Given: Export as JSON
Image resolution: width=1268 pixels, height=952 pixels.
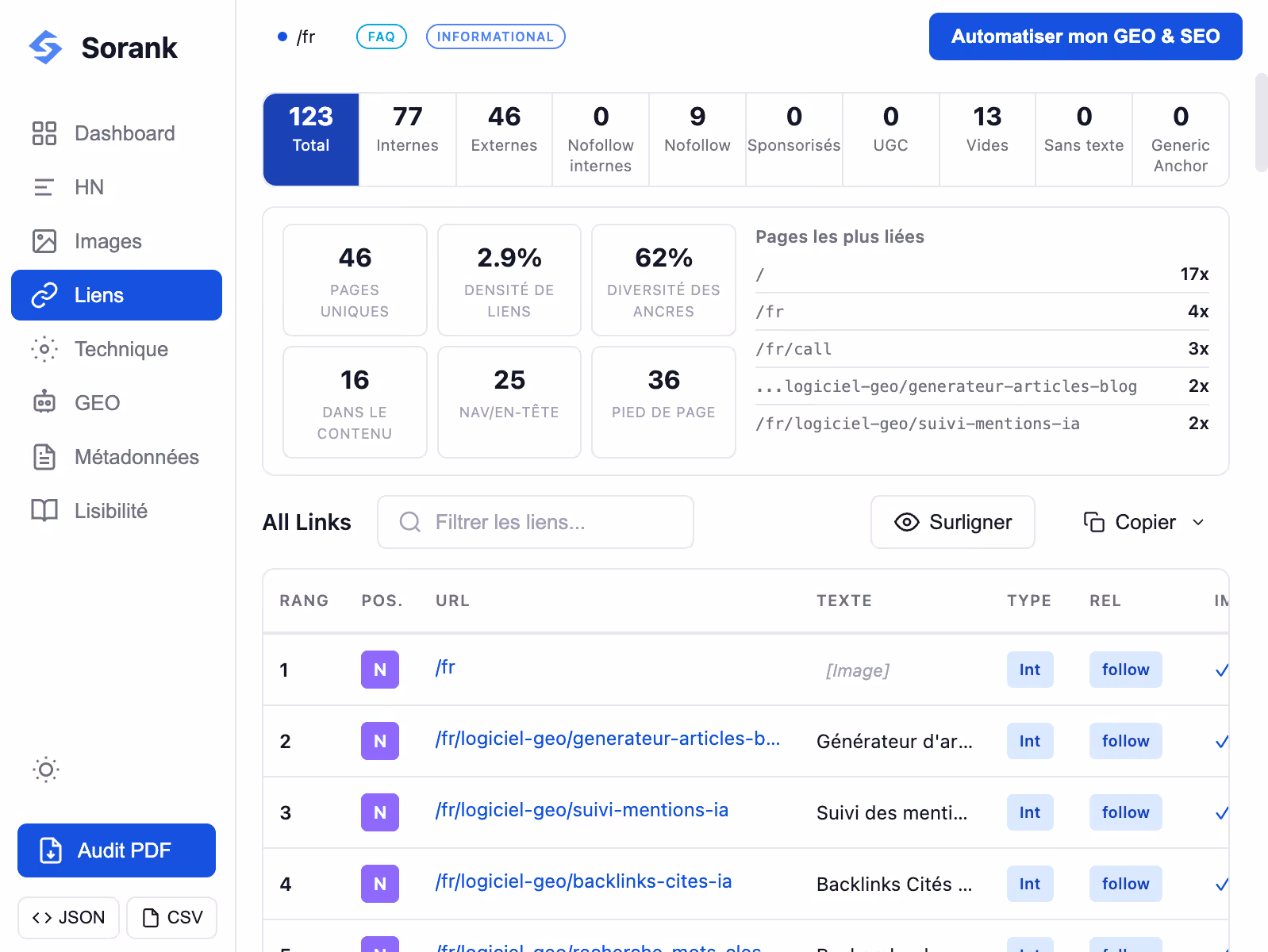Looking at the screenshot, I should click(x=68, y=918).
